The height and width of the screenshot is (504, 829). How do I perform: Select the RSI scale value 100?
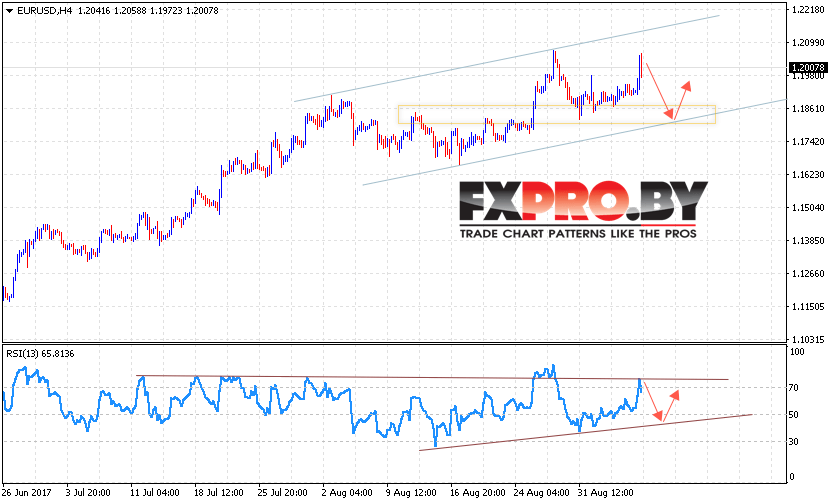(x=797, y=352)
